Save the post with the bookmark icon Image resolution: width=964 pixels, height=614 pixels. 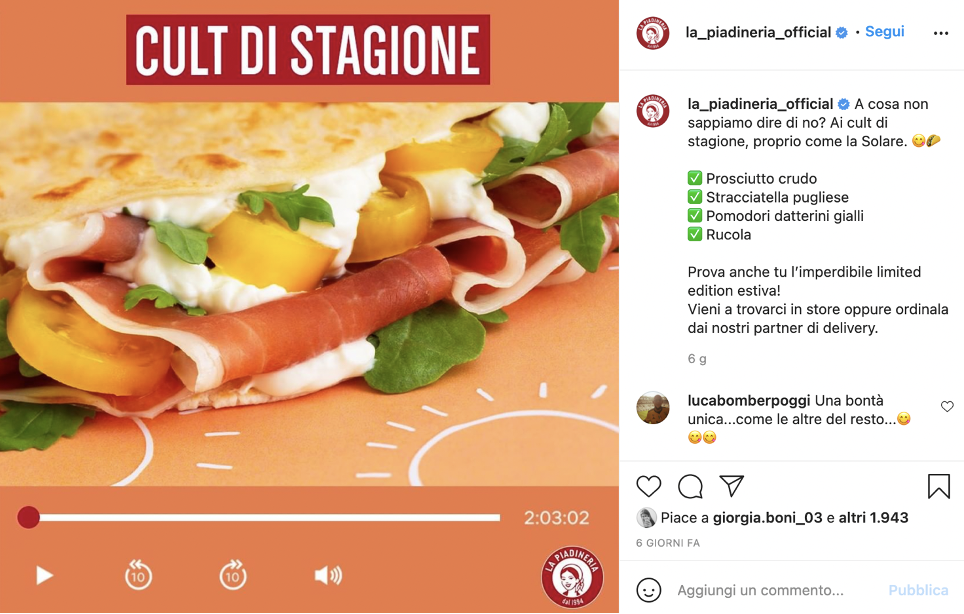(939, 486)
